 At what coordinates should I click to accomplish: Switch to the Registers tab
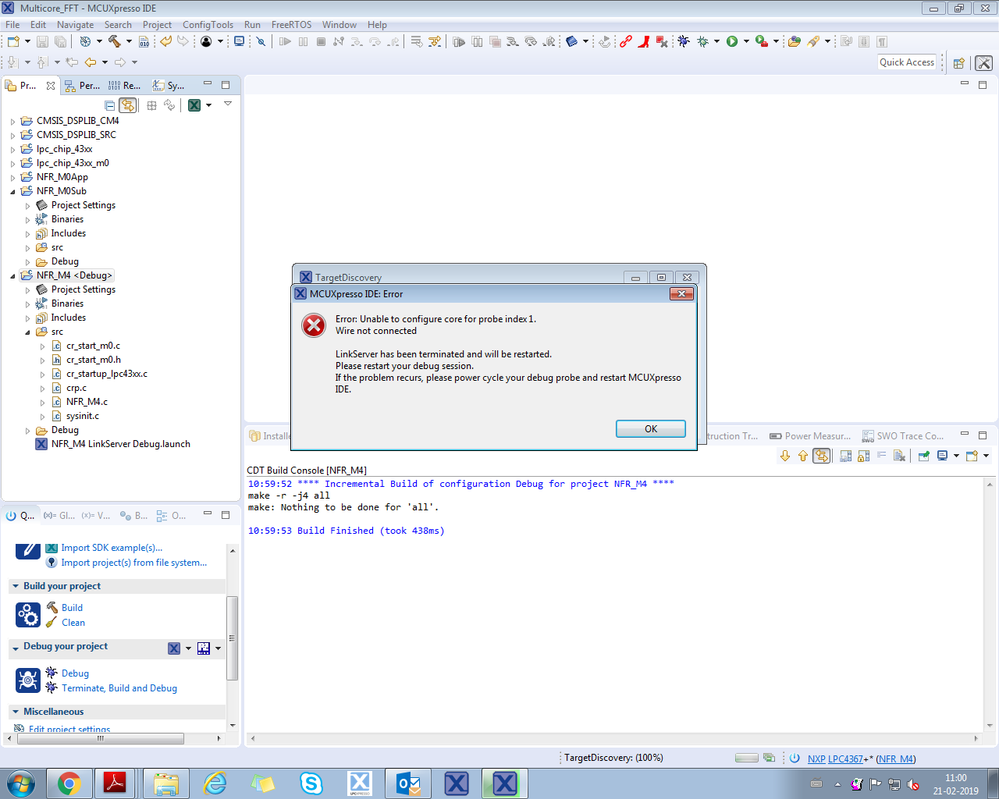(x=125, y=85)
